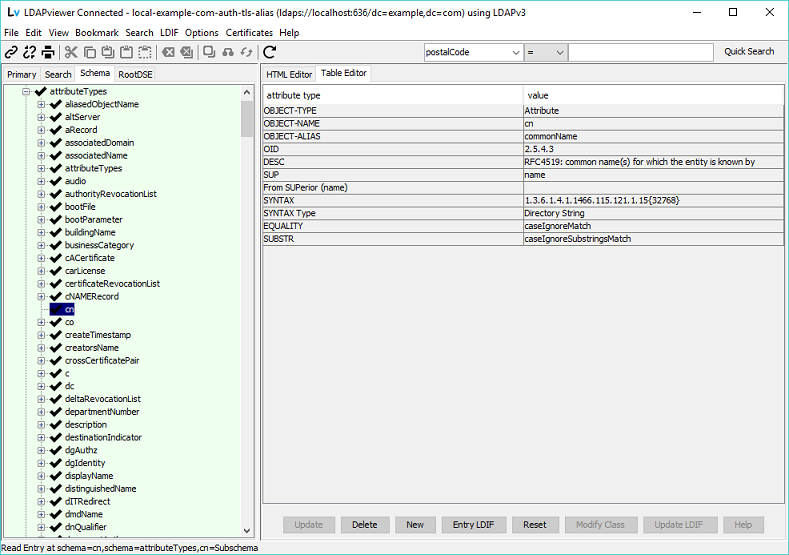Click the refresh circular arrow icon

270,52
